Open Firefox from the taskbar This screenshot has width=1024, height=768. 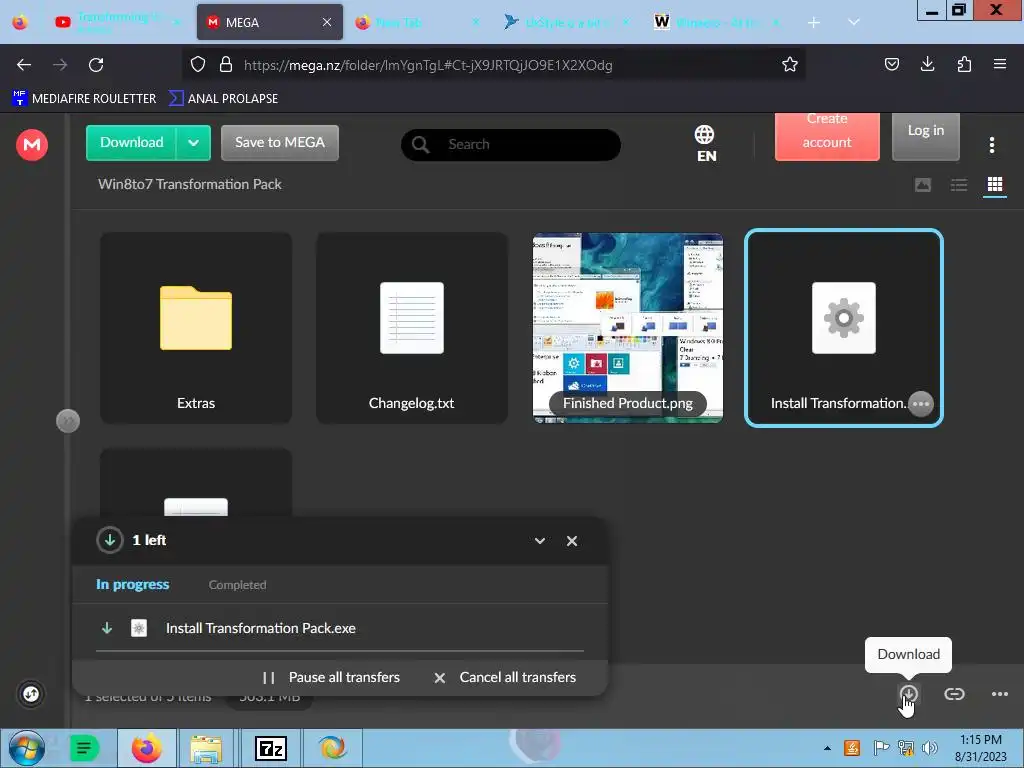tap(146, 748)
